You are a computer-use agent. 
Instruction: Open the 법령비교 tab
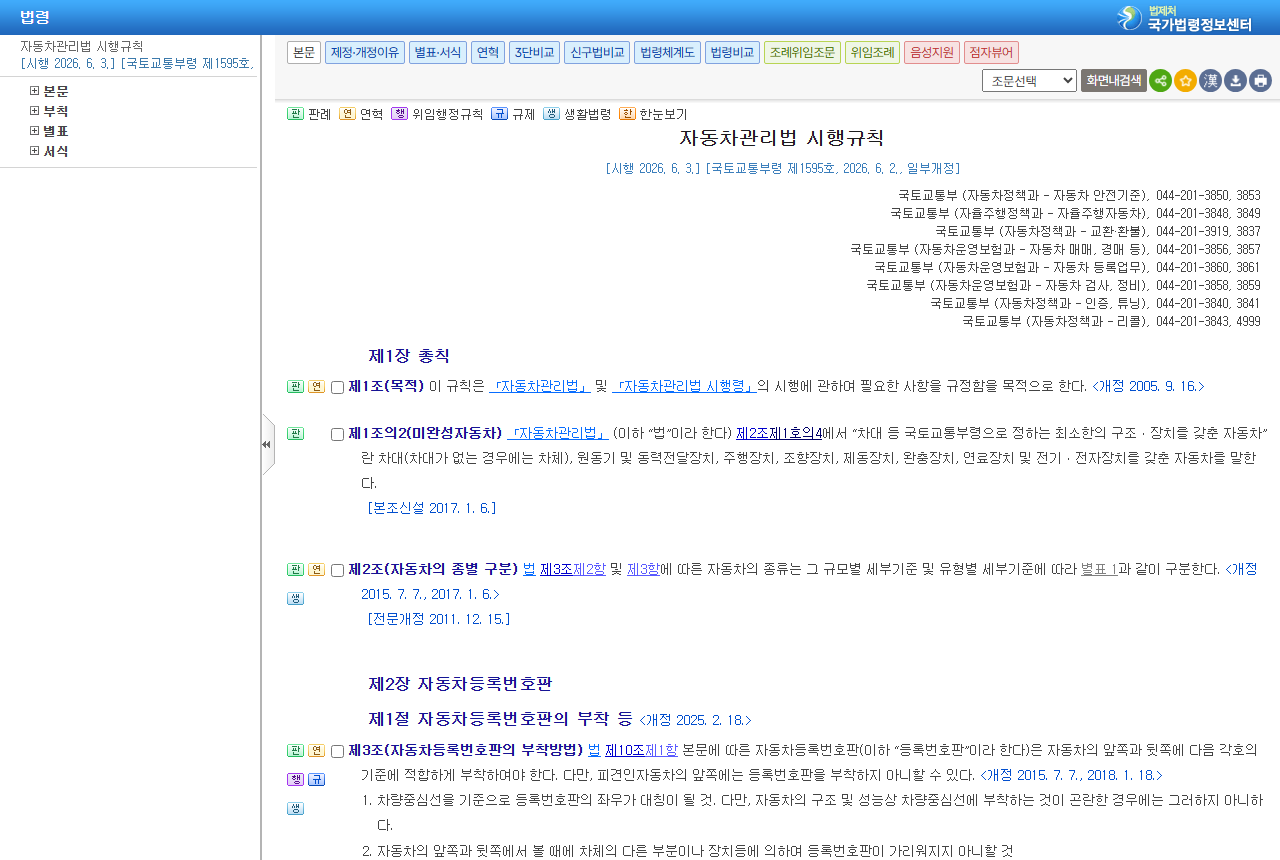pyautogui.click(x=732, y=53)
